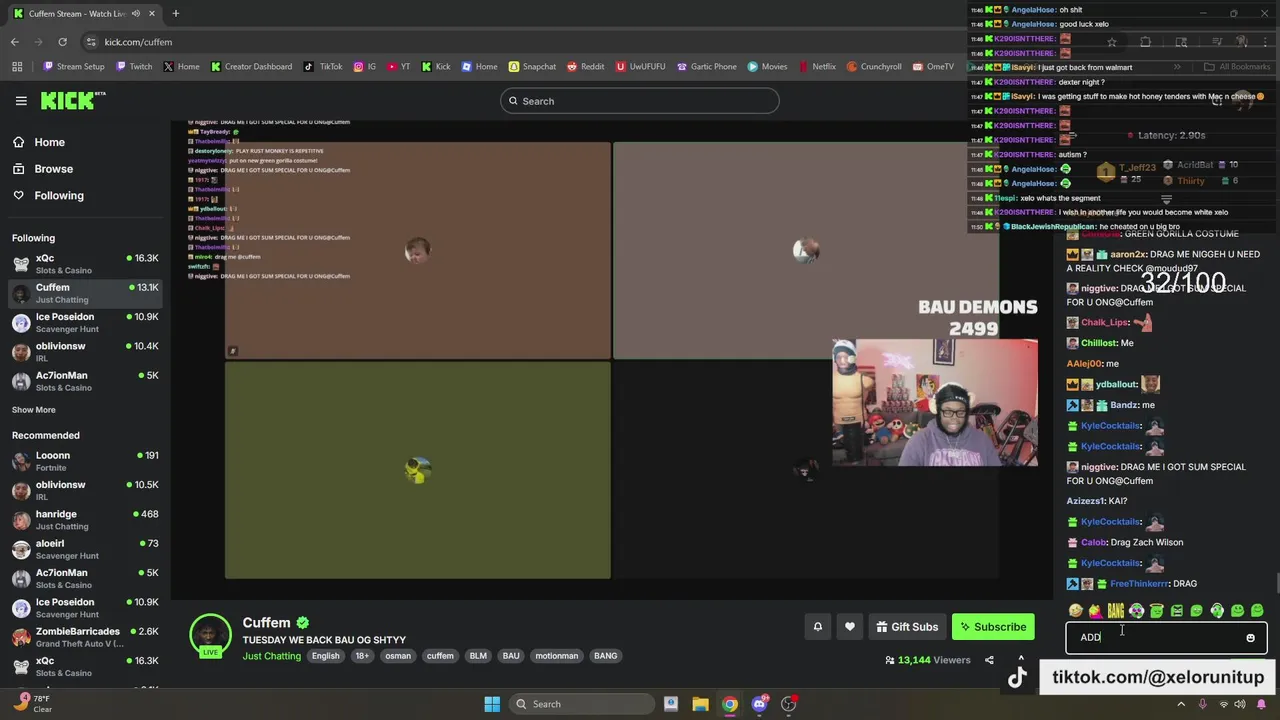Reload the browser page
Viewport: 1280px width, 720px height.
[x=62, y=42]
